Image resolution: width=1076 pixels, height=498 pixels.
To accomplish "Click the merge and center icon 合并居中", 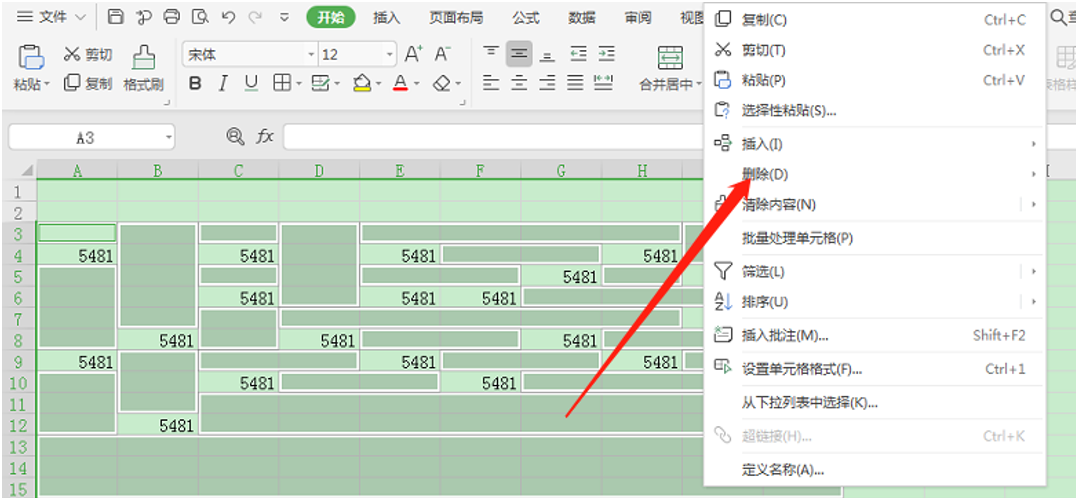I will [670, 60].
